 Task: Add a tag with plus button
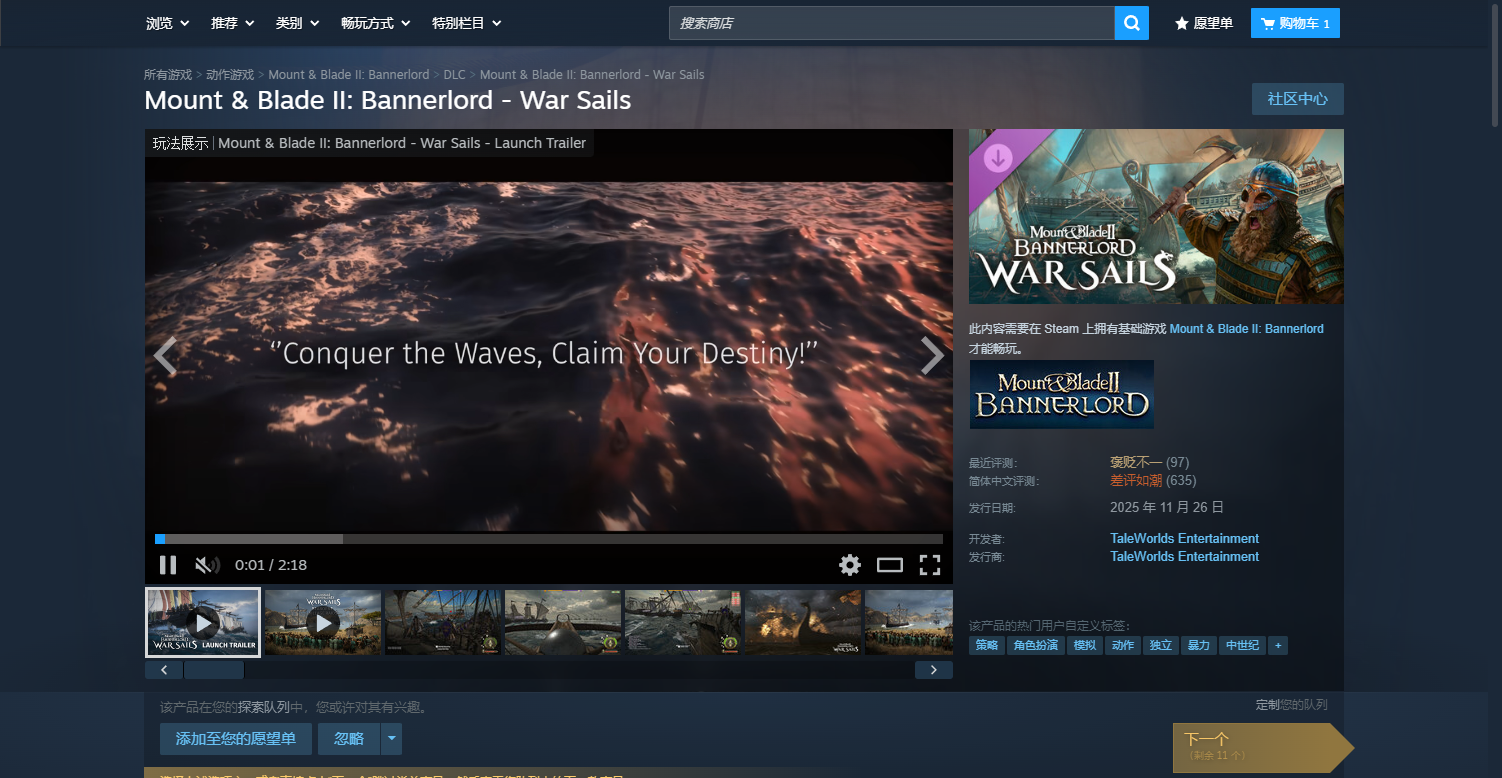point(1277,645)
